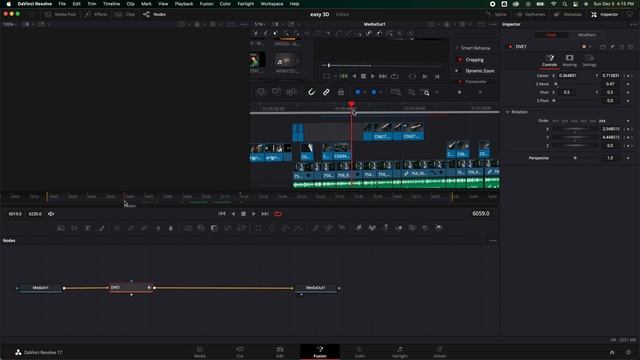Open the Timeline menu
This screenshot has width=640, height=360.
pos(111,4)
